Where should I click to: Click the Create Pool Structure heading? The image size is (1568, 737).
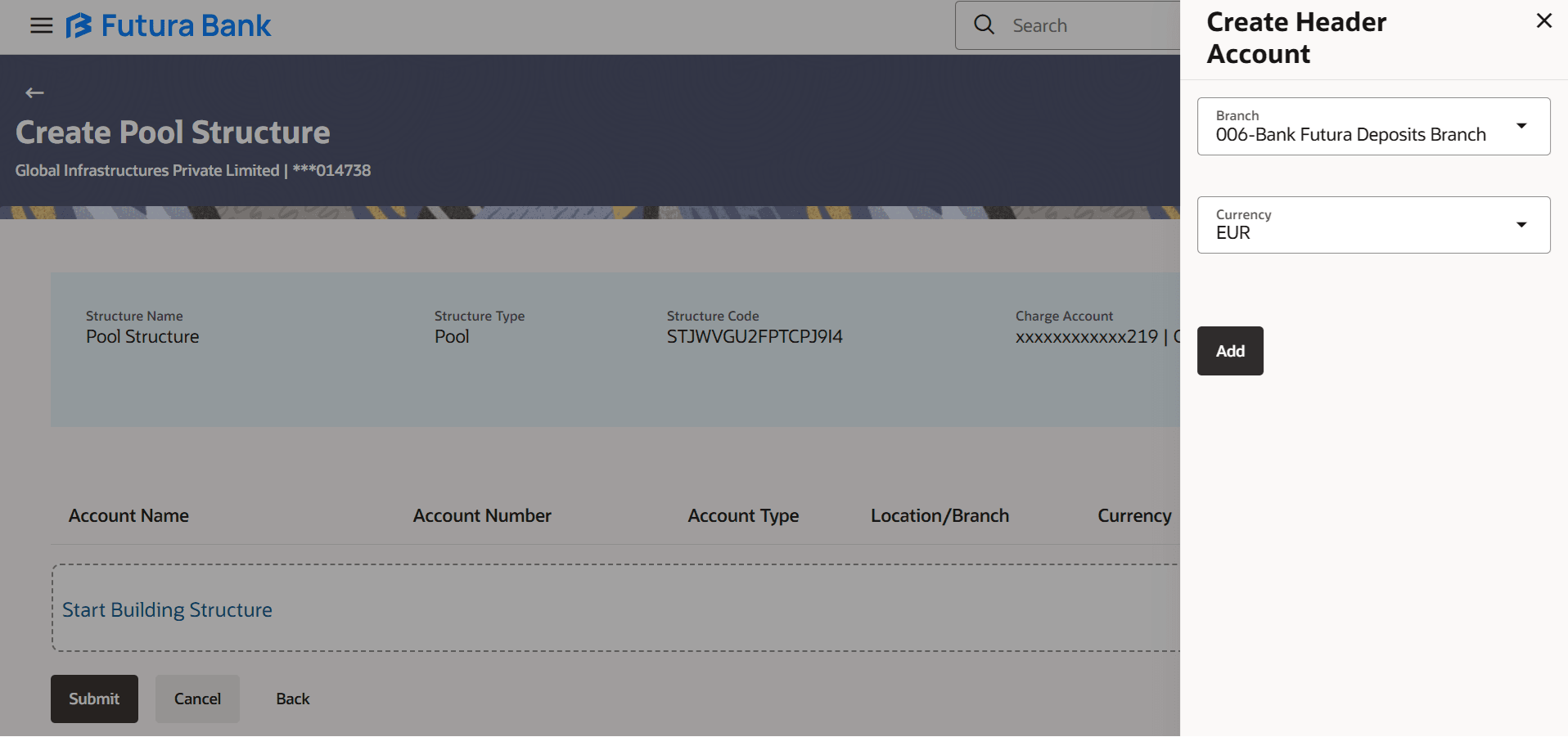pos(173,133)
